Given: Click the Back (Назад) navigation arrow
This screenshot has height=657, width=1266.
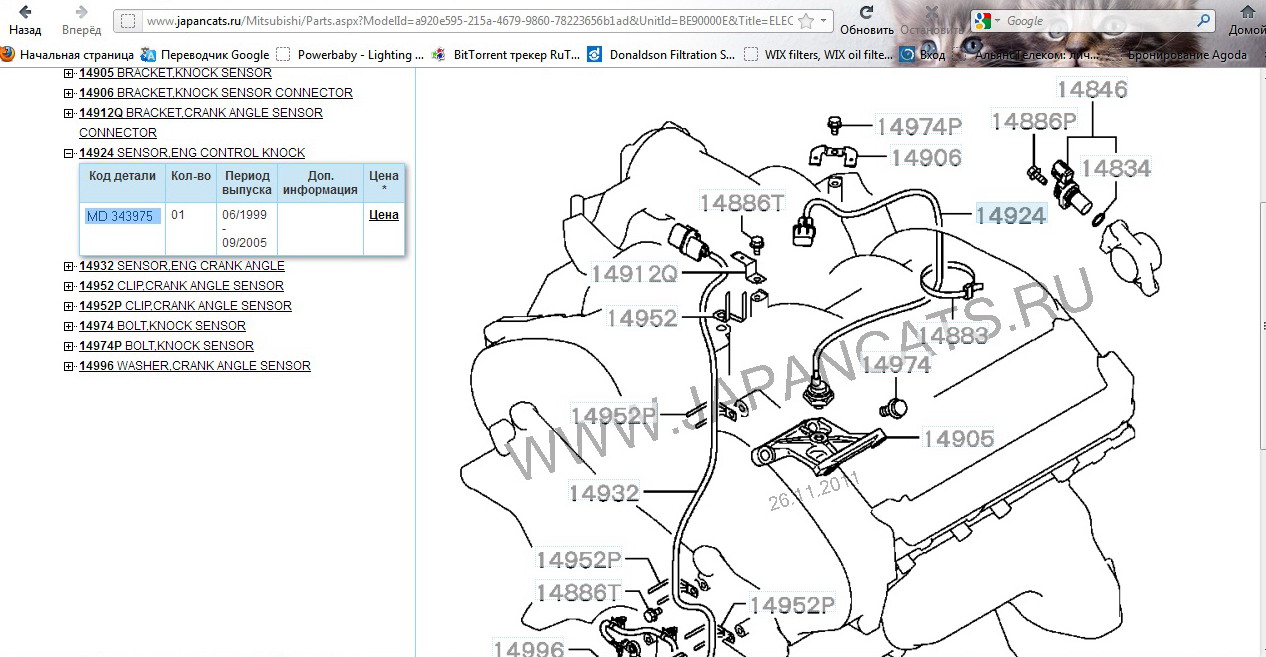Looking at the screenshot, I should point(24,13).
